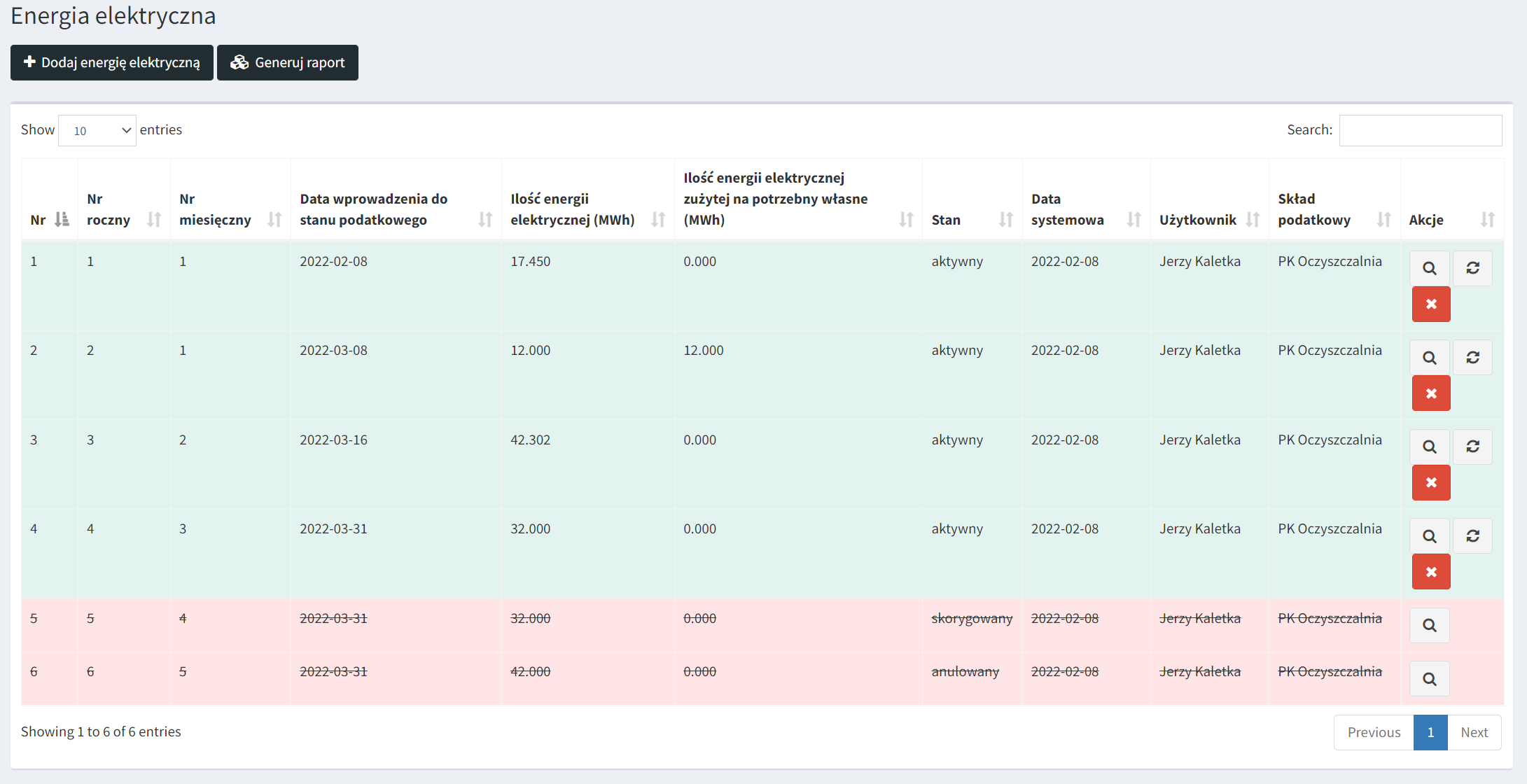The image size is (1527, 784).
Task: Click Generuj raport button
Action: tap(288, 63)
